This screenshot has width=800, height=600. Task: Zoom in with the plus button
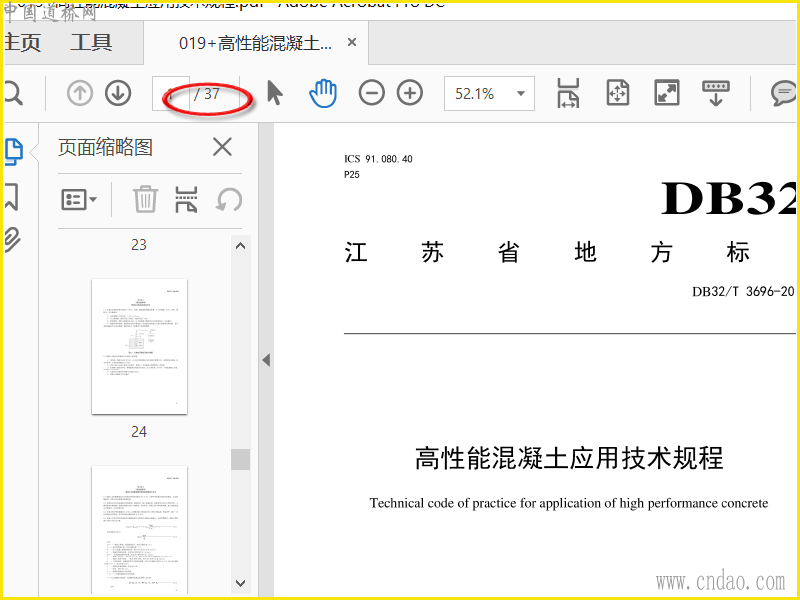click(410, 93)
